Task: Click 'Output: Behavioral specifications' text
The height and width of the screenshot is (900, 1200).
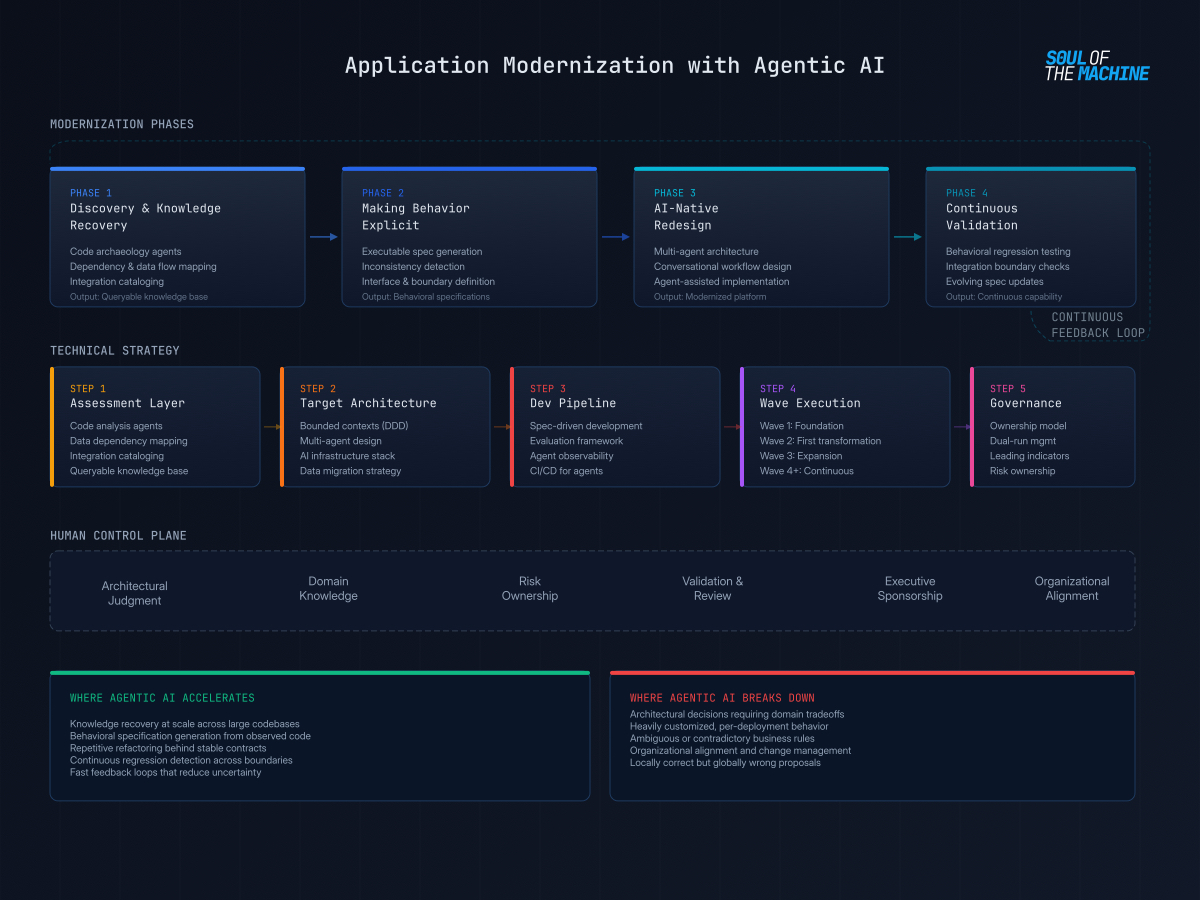Action: (426, 297)
